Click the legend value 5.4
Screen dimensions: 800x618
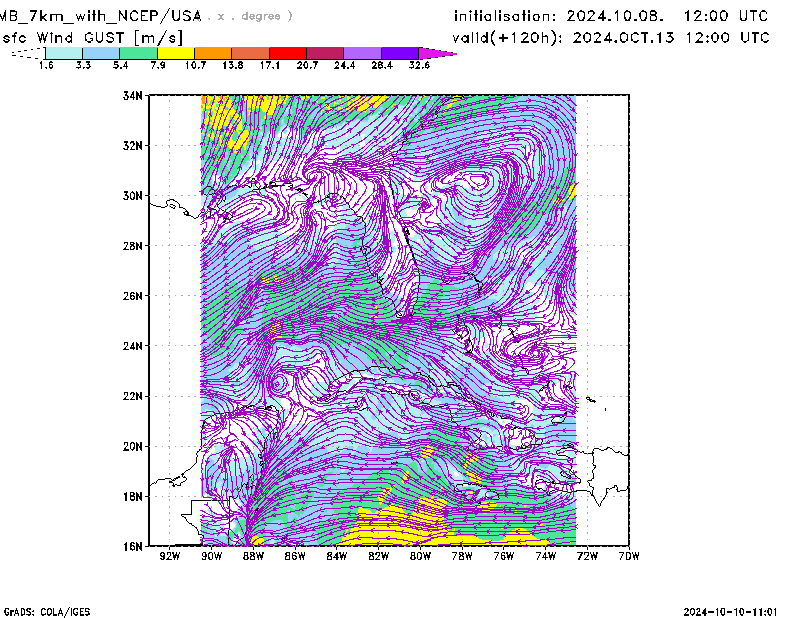coord(120,65)
